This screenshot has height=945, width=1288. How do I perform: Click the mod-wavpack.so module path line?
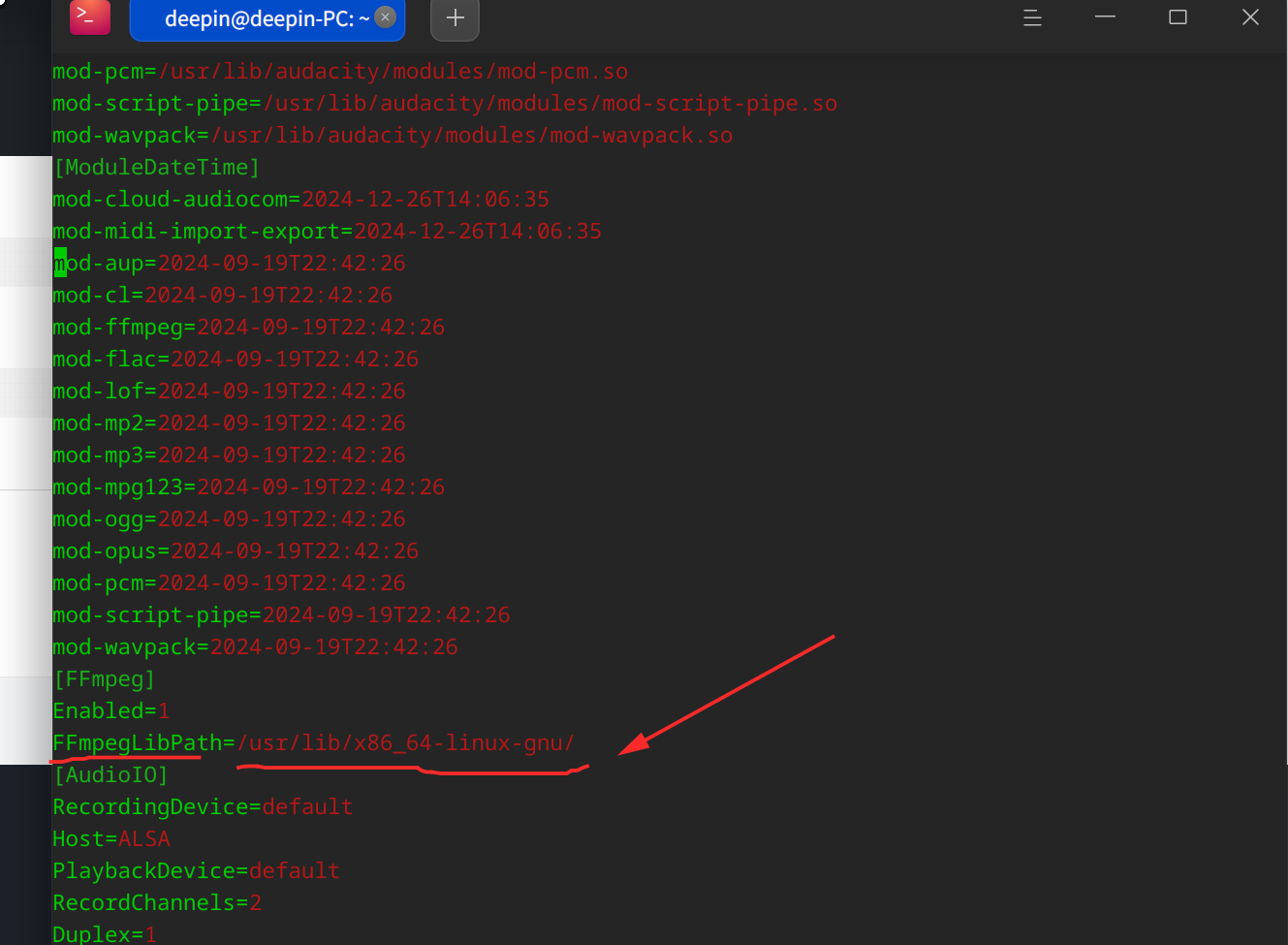coord(393,135)
